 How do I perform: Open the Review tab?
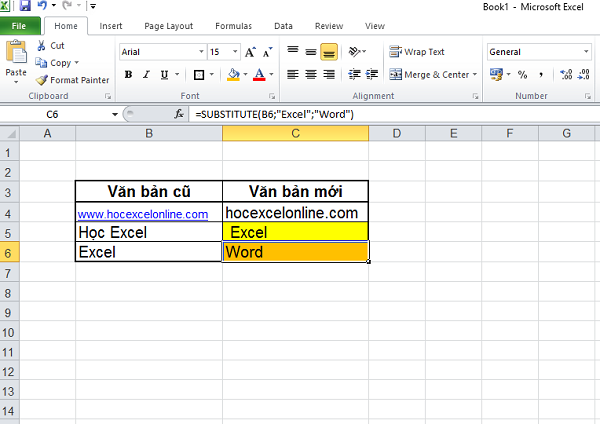coord(329,26)
